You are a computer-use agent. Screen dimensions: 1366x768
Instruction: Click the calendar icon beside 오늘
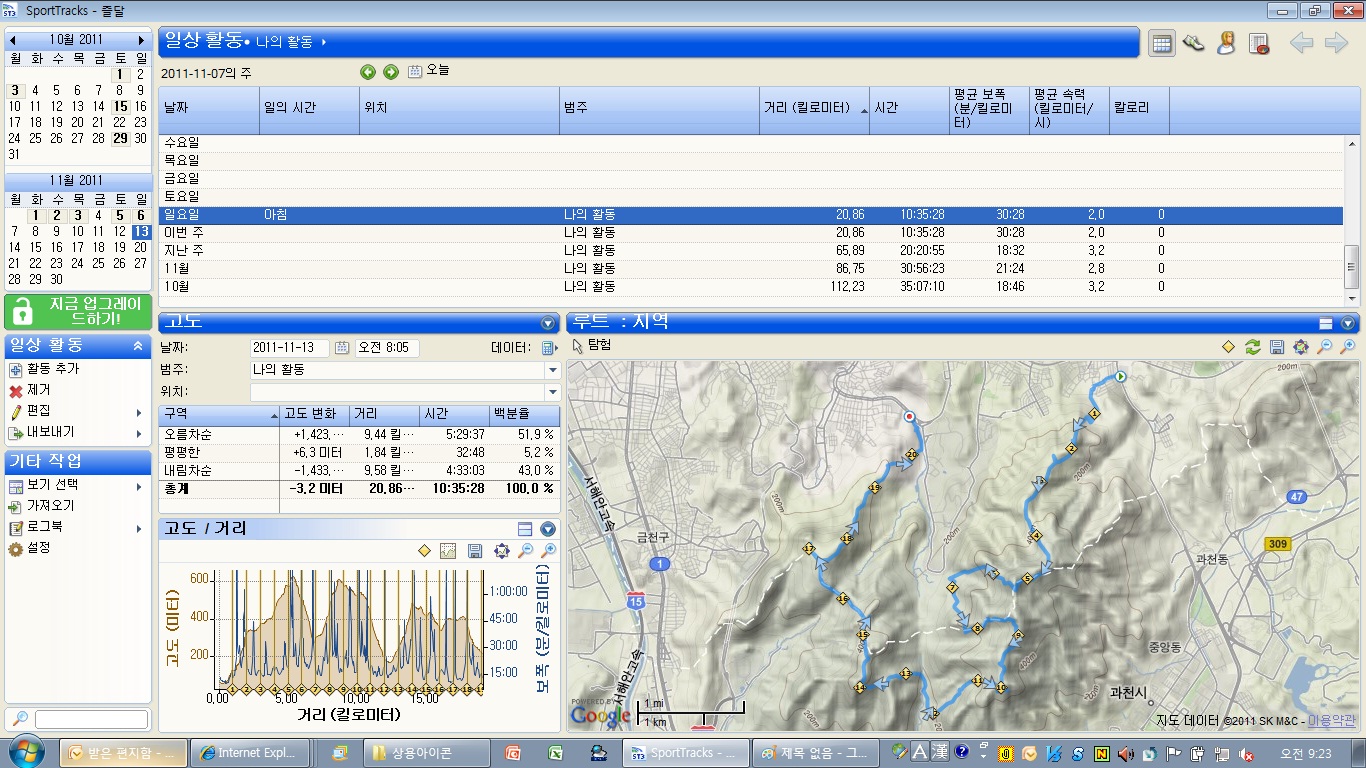tap(415, 72)
